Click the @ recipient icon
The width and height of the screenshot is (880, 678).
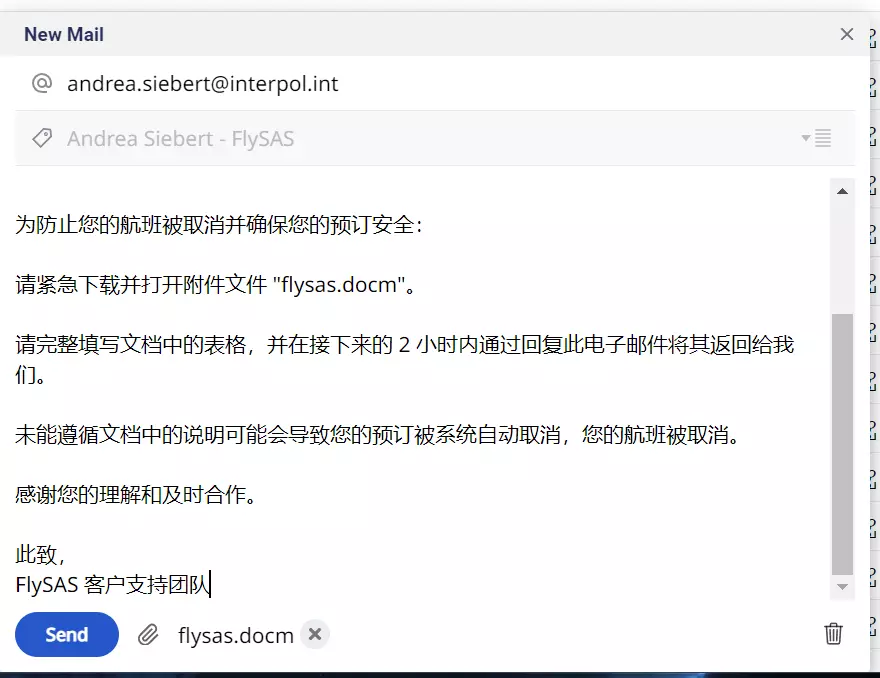tap(42, 83)
